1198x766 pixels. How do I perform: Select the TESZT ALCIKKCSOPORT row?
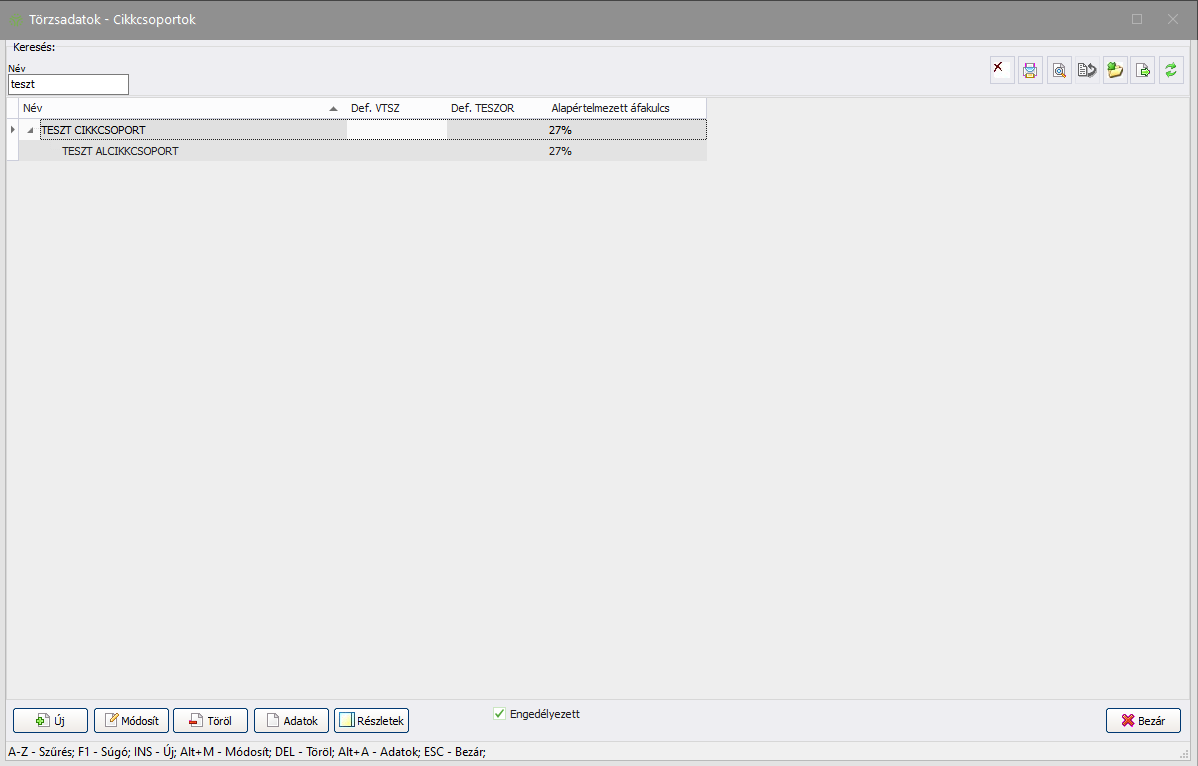tap(120, 151)
